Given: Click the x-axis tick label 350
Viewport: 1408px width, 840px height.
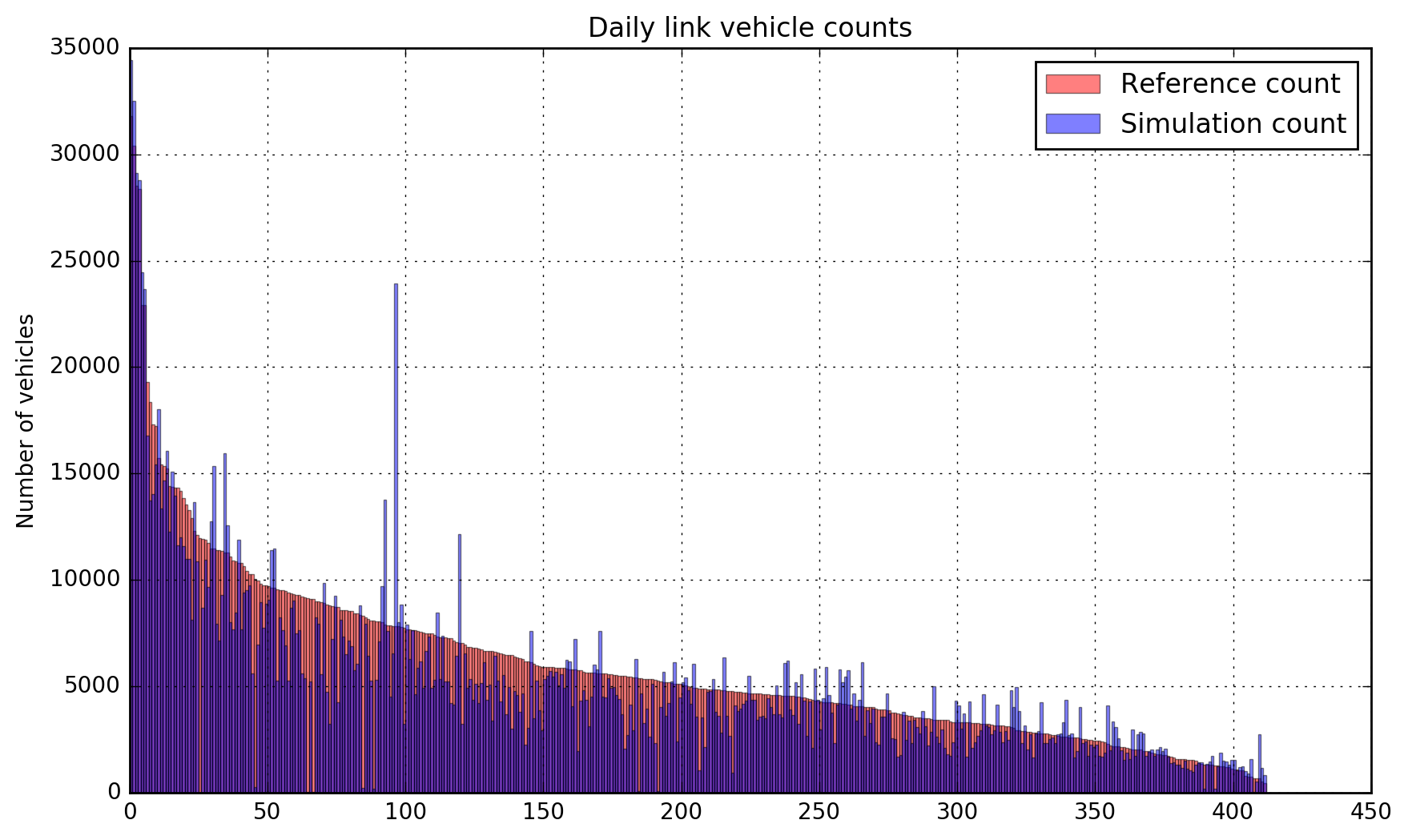Looking at the screenshot, I should [1095, 813].
